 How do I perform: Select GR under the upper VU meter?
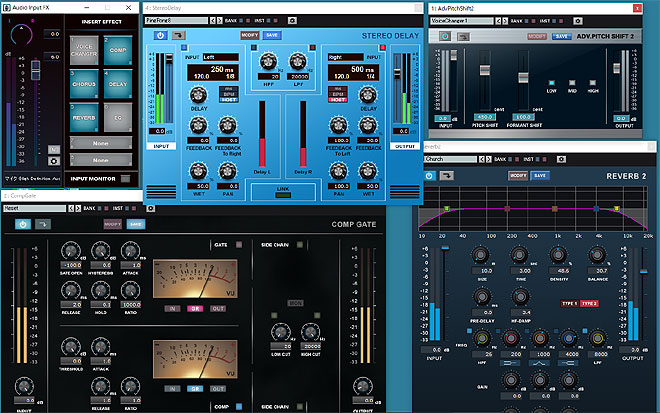[195, 309]
